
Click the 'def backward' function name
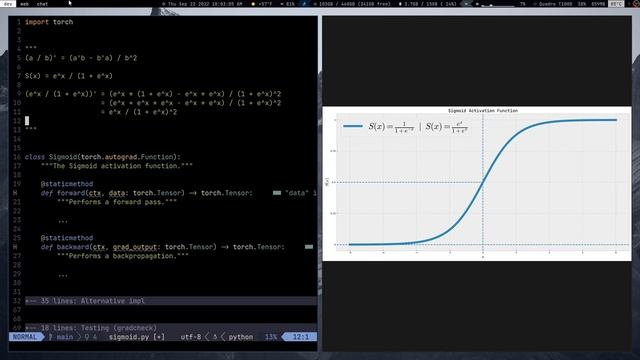[73, 247]
